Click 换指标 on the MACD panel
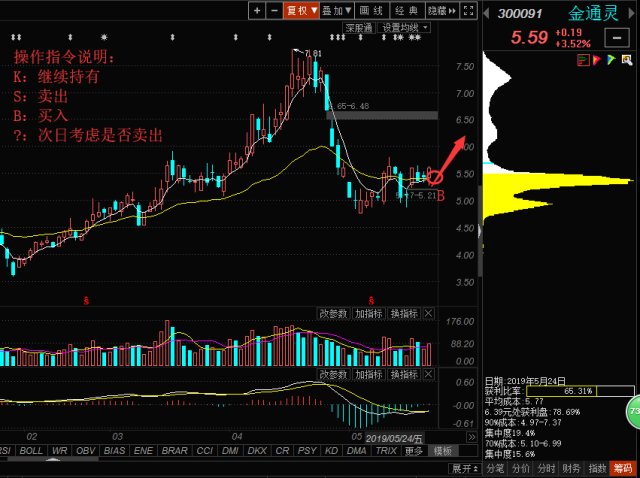The height and width of the screenshot is (478, 640). (x=404, y=374)
